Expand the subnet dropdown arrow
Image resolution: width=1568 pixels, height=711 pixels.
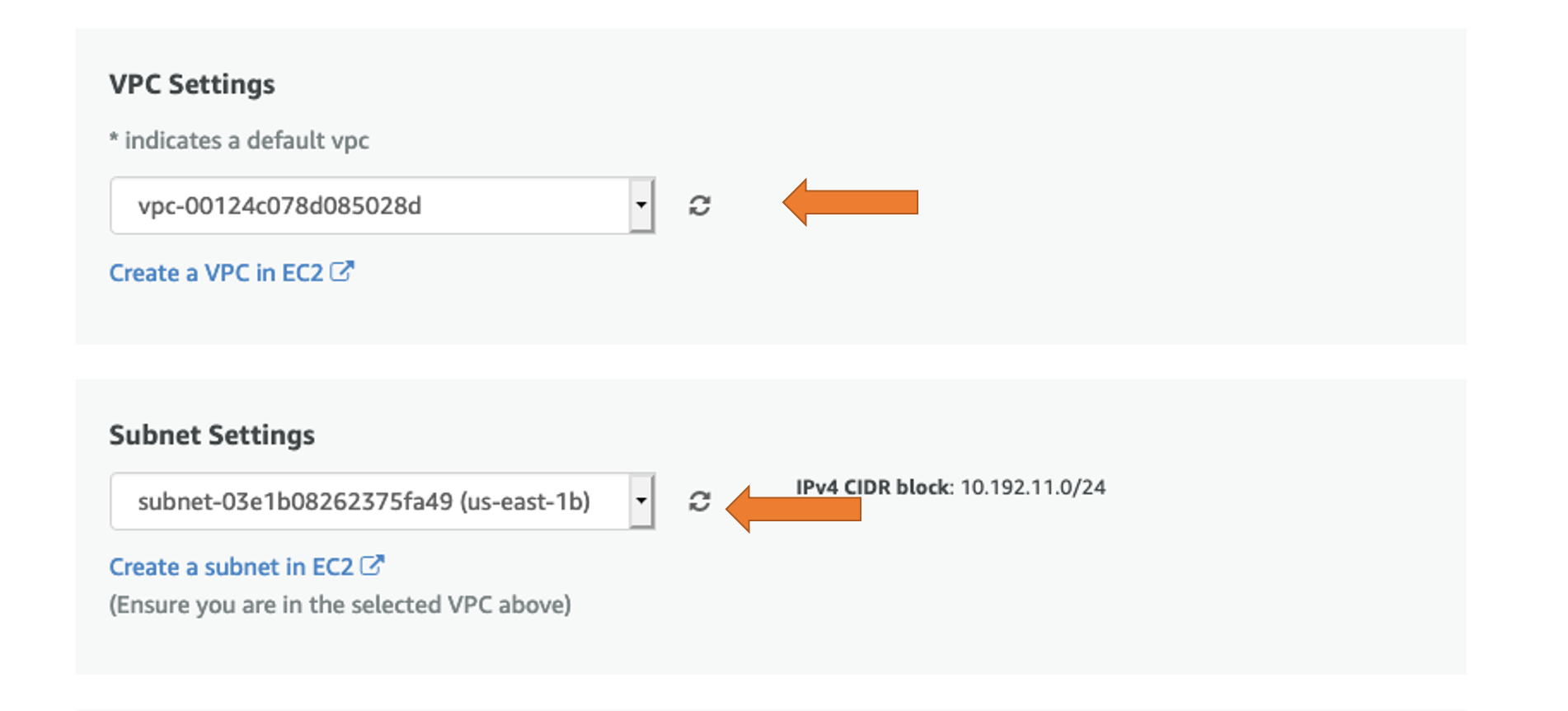coord(641,501)
